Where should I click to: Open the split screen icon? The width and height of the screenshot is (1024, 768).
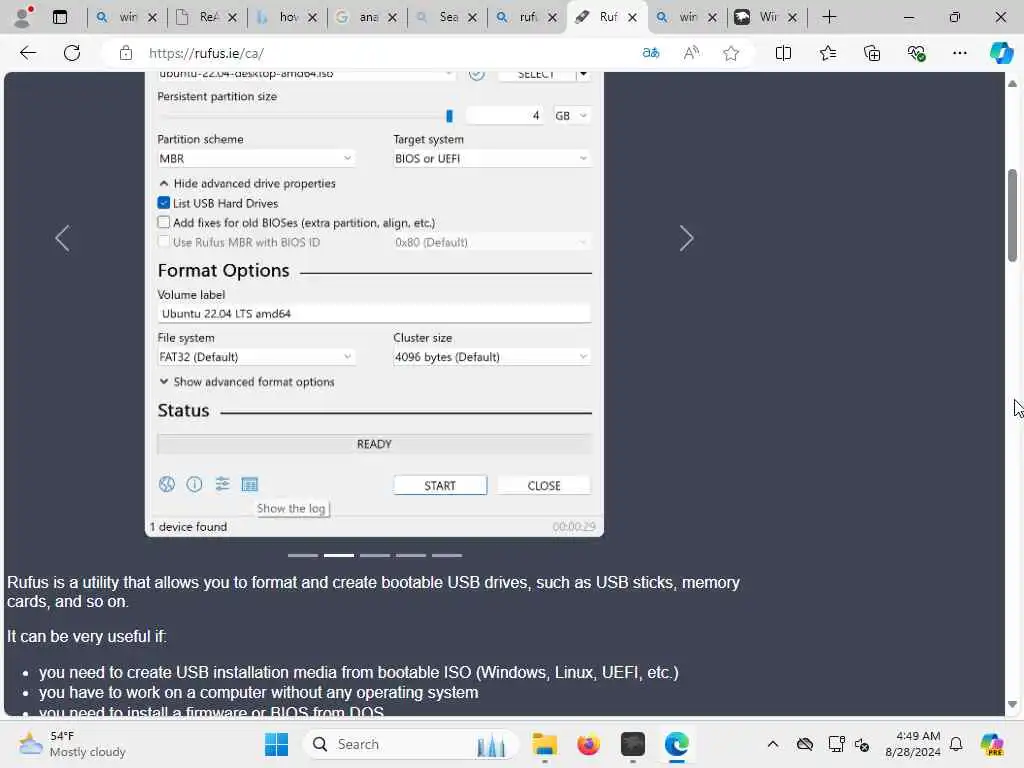click(783, 53)
